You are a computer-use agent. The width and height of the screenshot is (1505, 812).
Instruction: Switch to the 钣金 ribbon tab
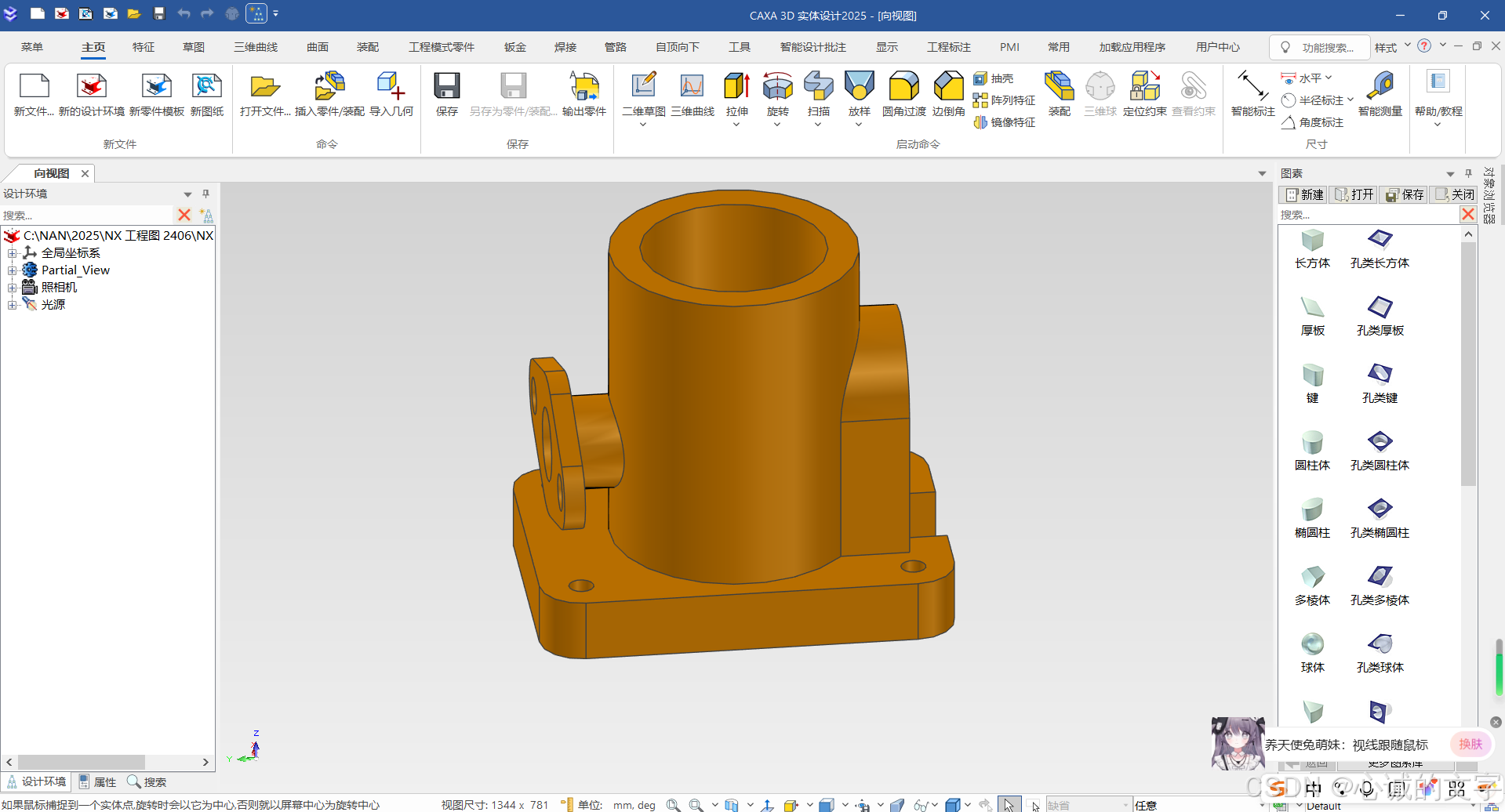click(x=514, y=47)
